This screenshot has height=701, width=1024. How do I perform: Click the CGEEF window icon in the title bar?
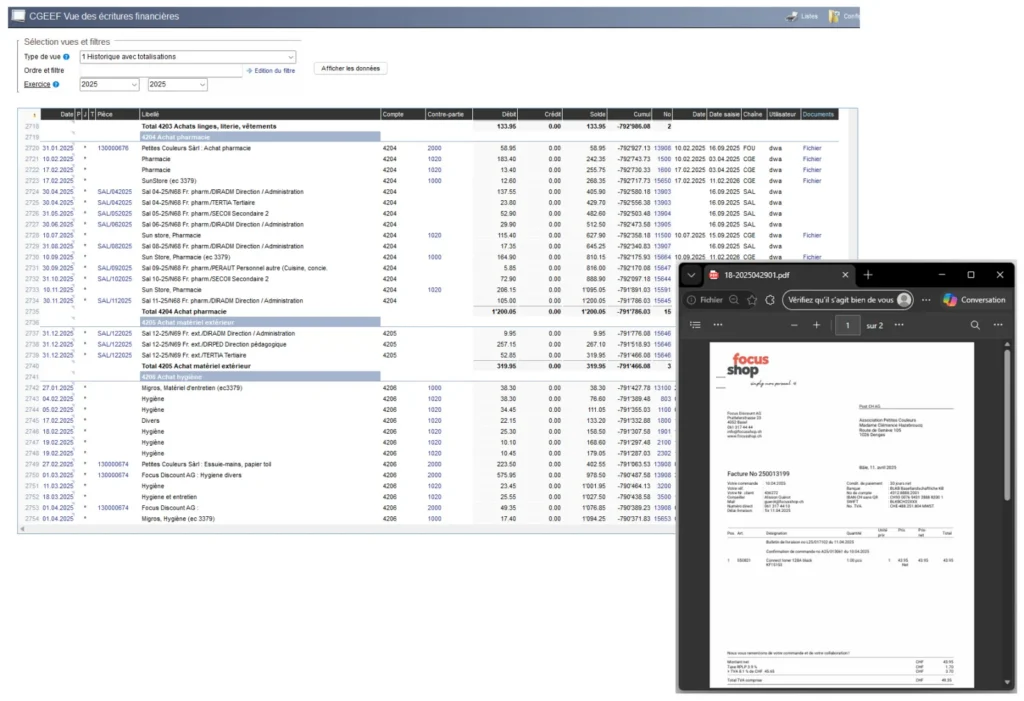(x=18, y=16)
